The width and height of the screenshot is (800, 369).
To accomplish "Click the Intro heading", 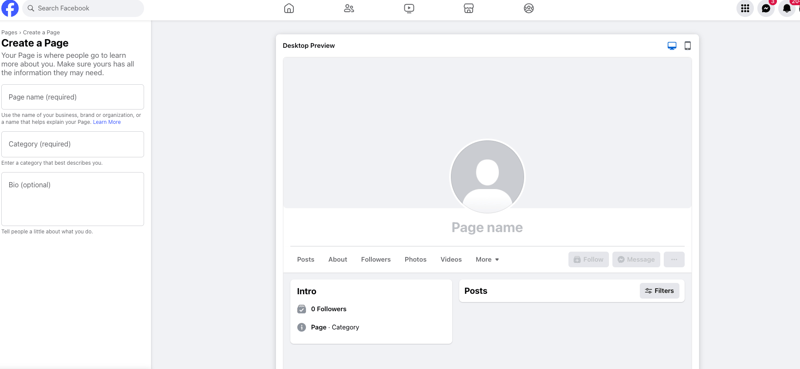I will click(307, 291).
